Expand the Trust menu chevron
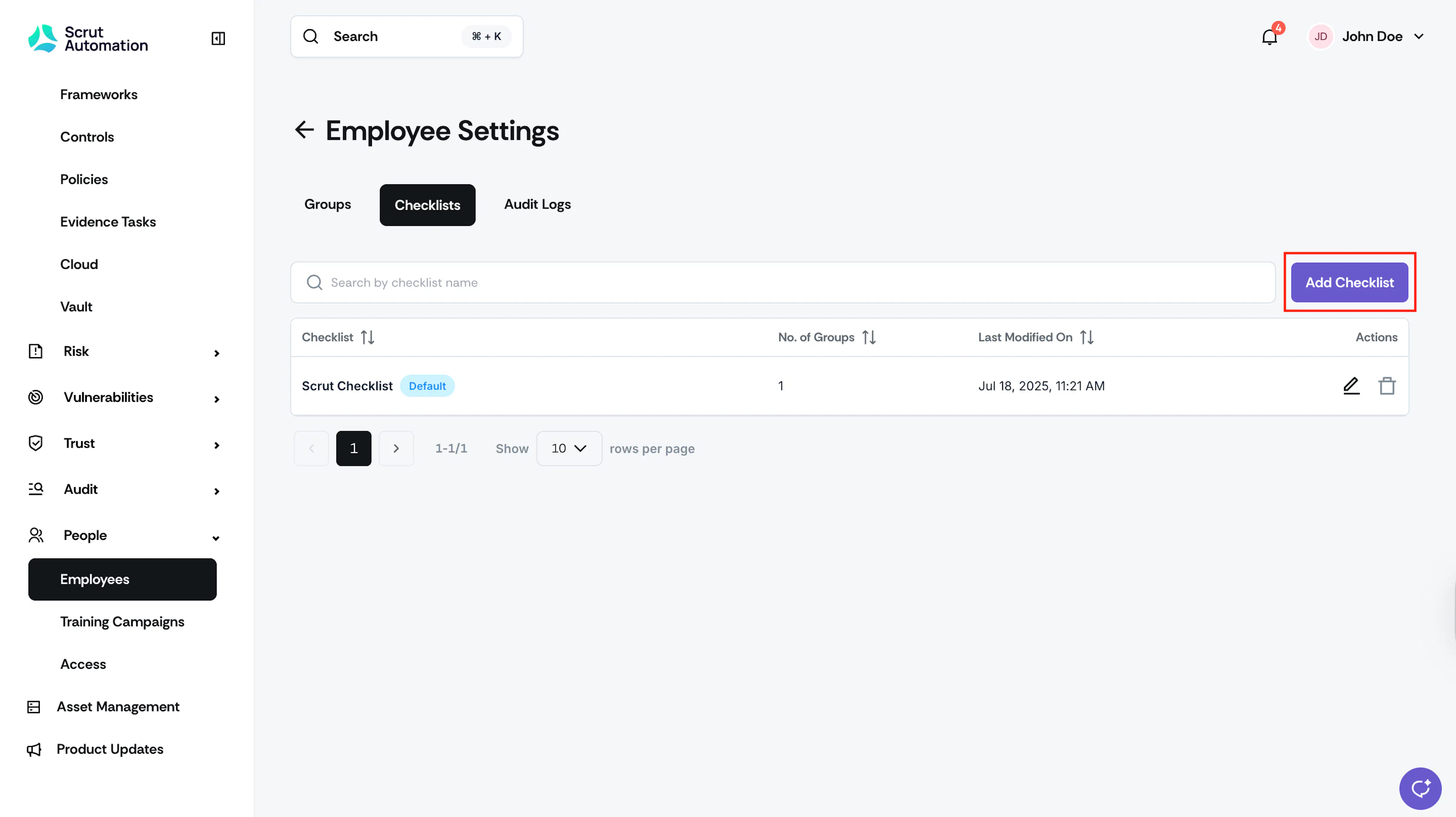This screenshot has width=1456, height=817. (x=217, y=445)
